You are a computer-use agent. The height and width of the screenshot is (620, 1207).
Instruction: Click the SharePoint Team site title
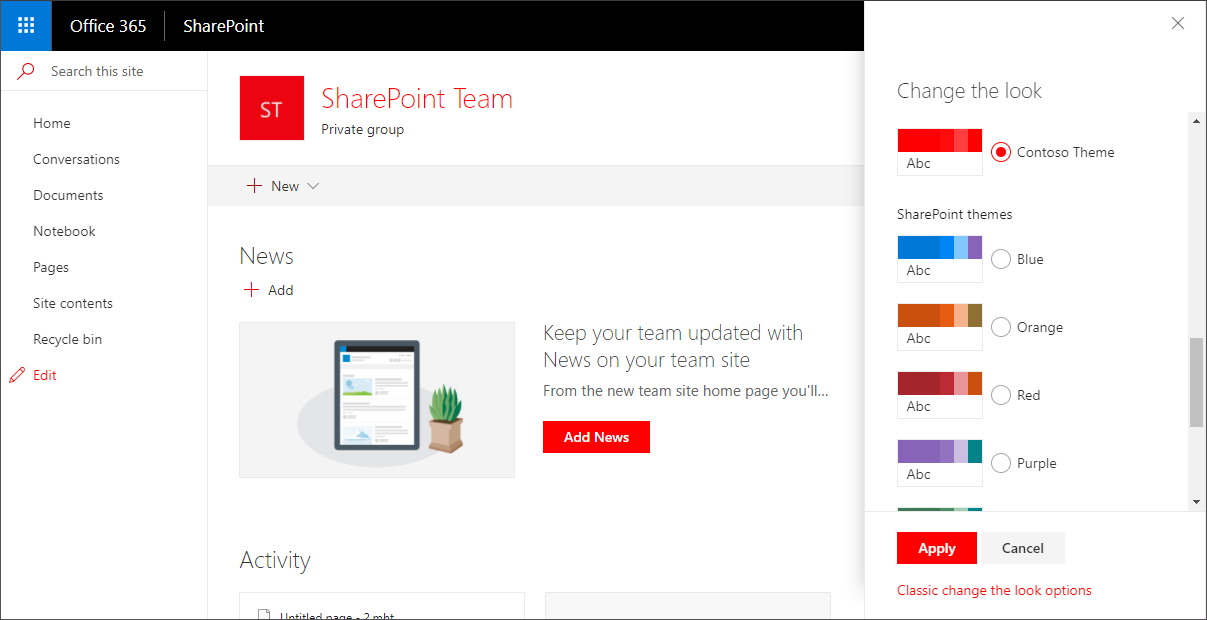(x=417, y=99)
